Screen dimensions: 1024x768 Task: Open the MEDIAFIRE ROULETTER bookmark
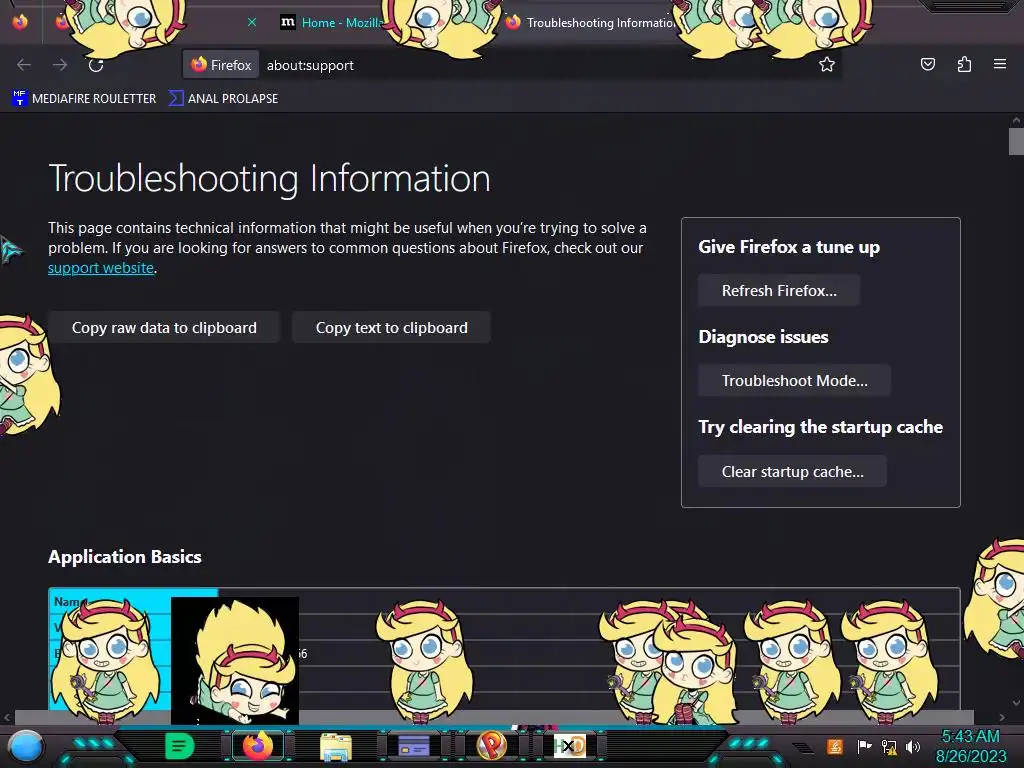coord(84,99)
